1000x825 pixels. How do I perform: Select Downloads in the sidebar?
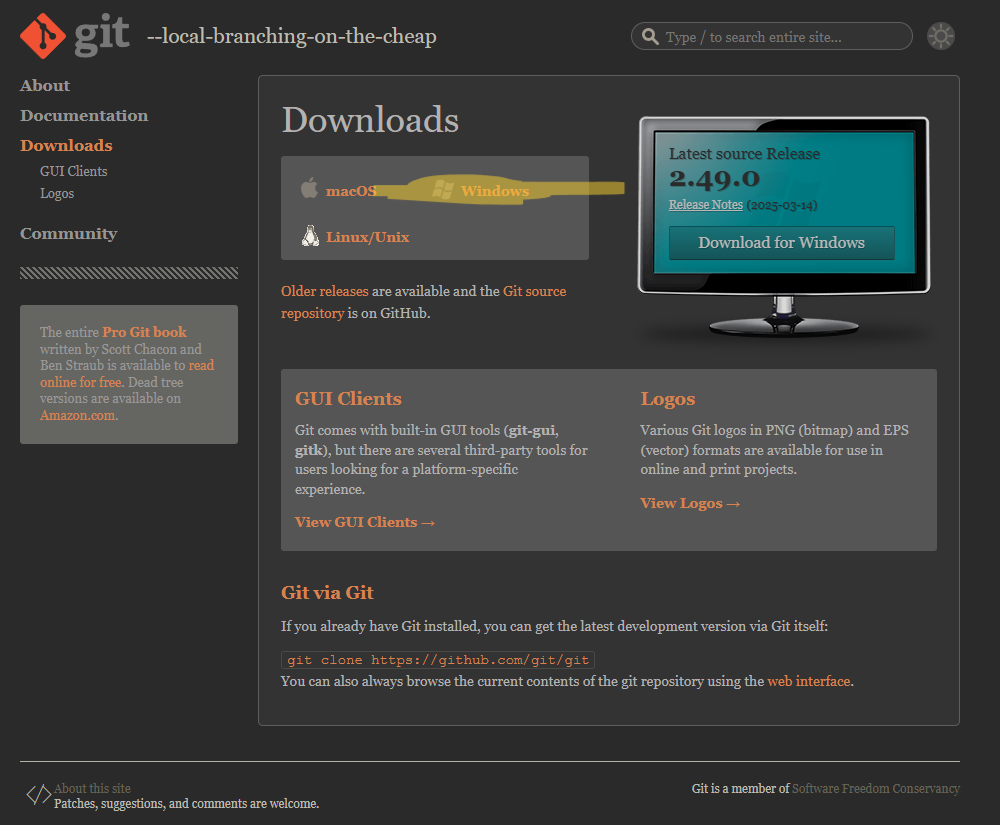tap(66, 145)
